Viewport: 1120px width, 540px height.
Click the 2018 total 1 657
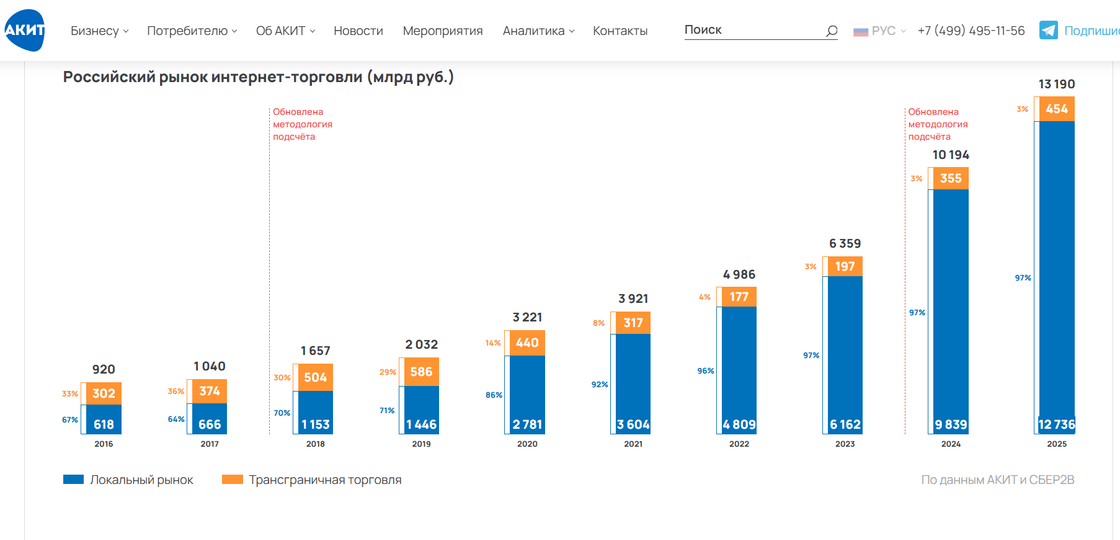pyautogui.click(x=316, y=351)
